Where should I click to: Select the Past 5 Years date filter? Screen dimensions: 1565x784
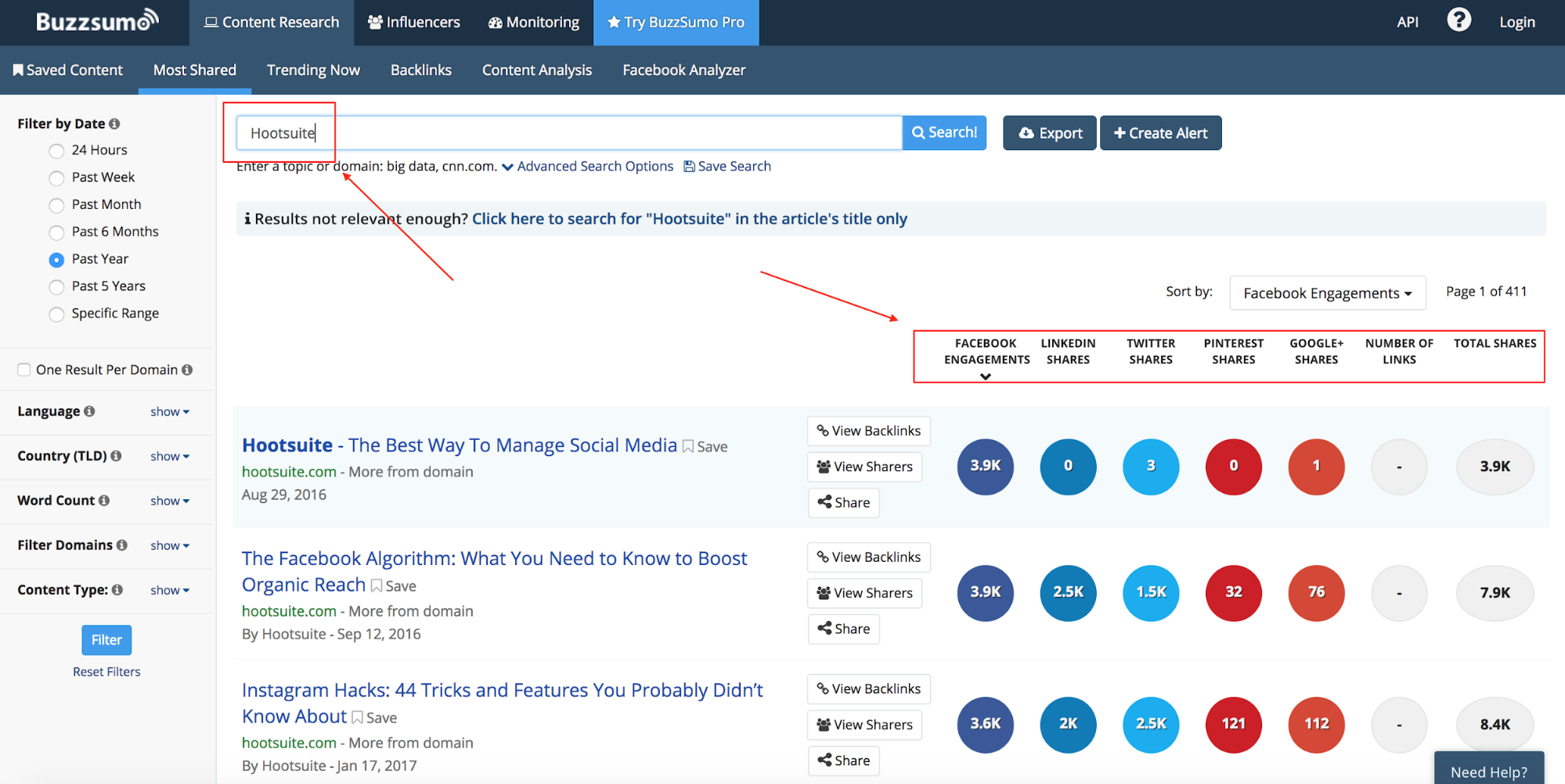click(56, 287)
